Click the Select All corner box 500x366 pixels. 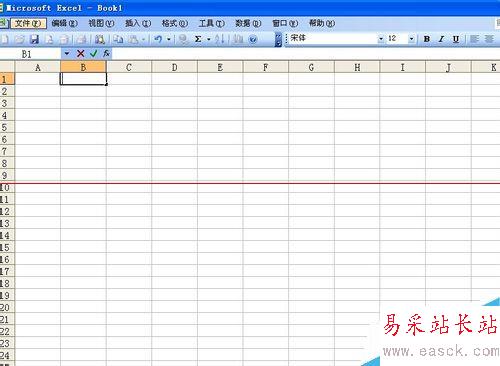pyautogui.click(x=7, y=67)
